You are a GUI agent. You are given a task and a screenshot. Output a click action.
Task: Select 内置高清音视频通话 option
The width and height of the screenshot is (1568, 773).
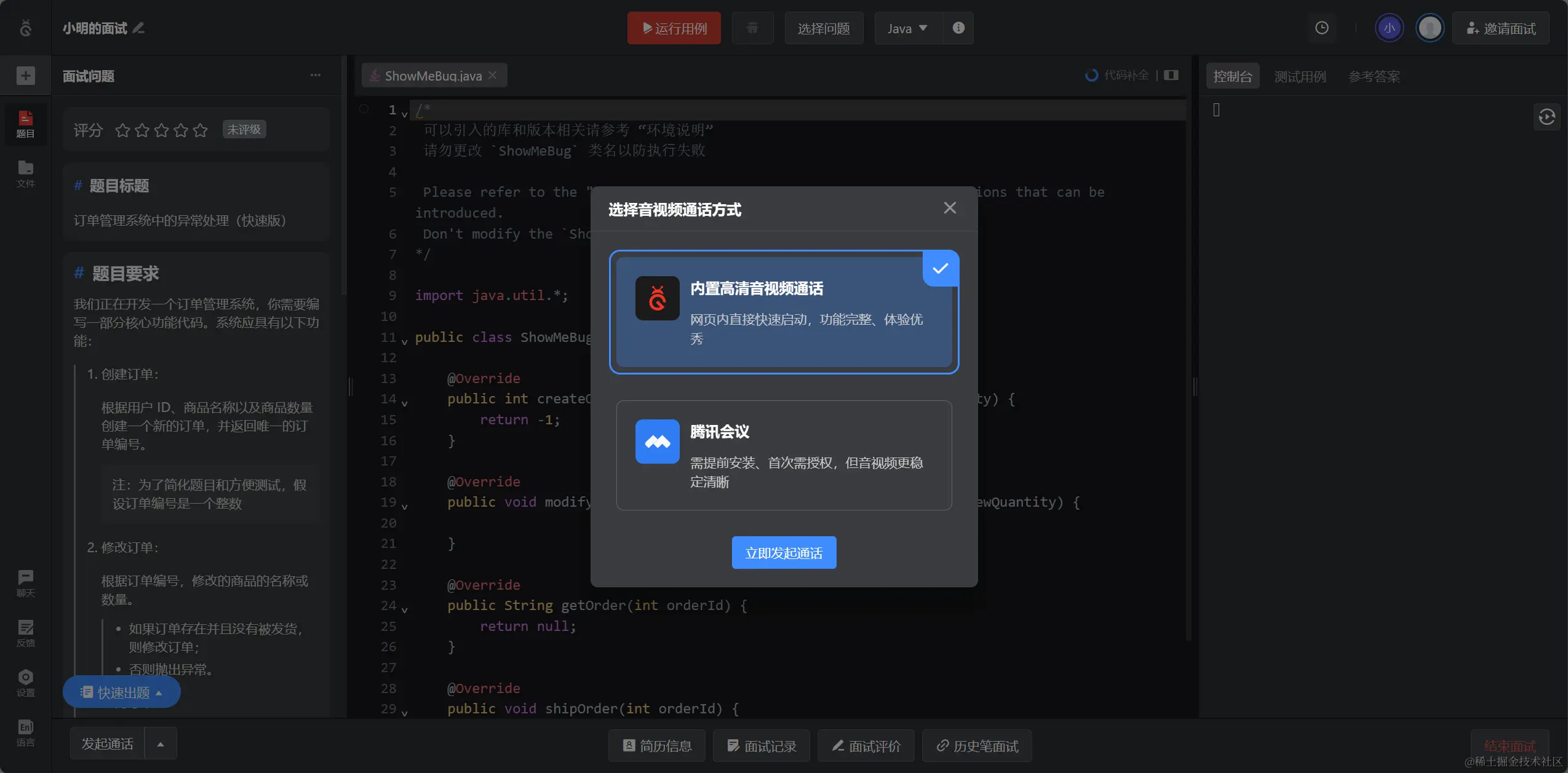pyautogui.click(x=784, y=312)
